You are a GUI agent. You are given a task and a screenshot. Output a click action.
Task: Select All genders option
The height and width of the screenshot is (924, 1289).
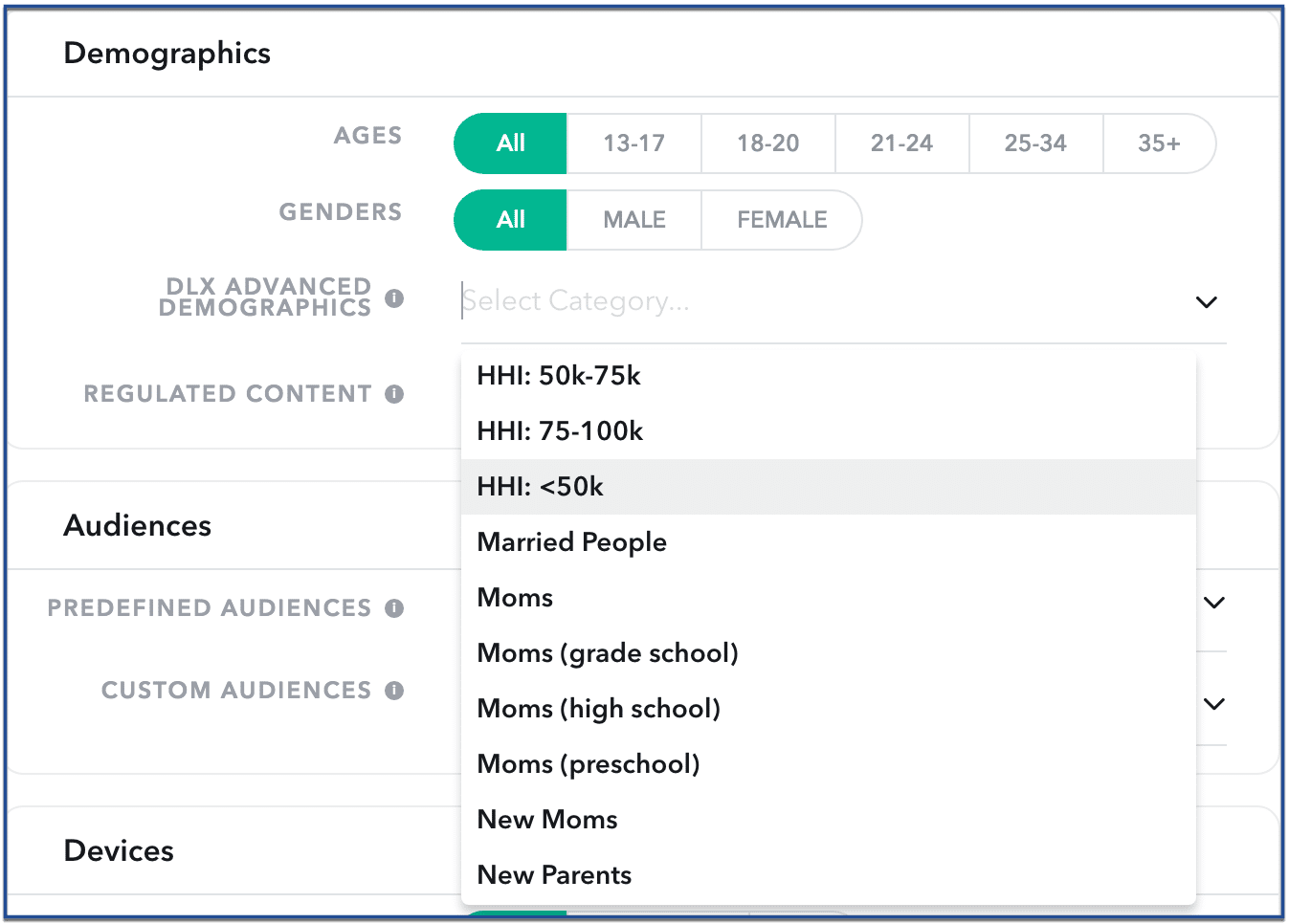click(510, 220)
